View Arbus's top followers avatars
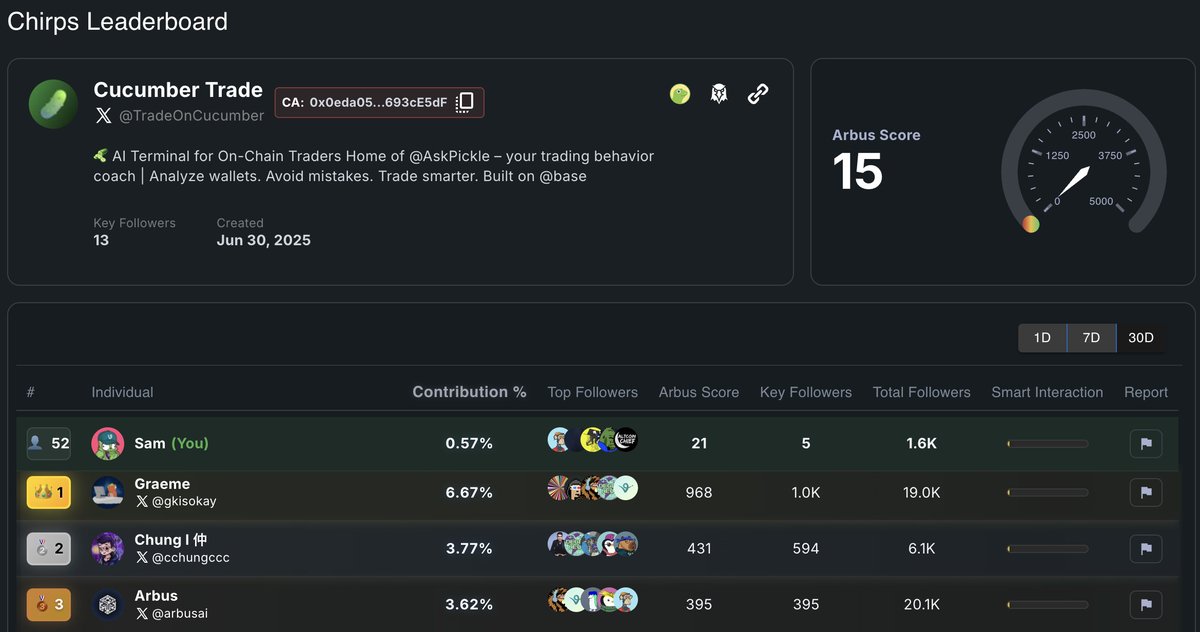This screenshot has width=1200, height=632. [x=593, y=600]
